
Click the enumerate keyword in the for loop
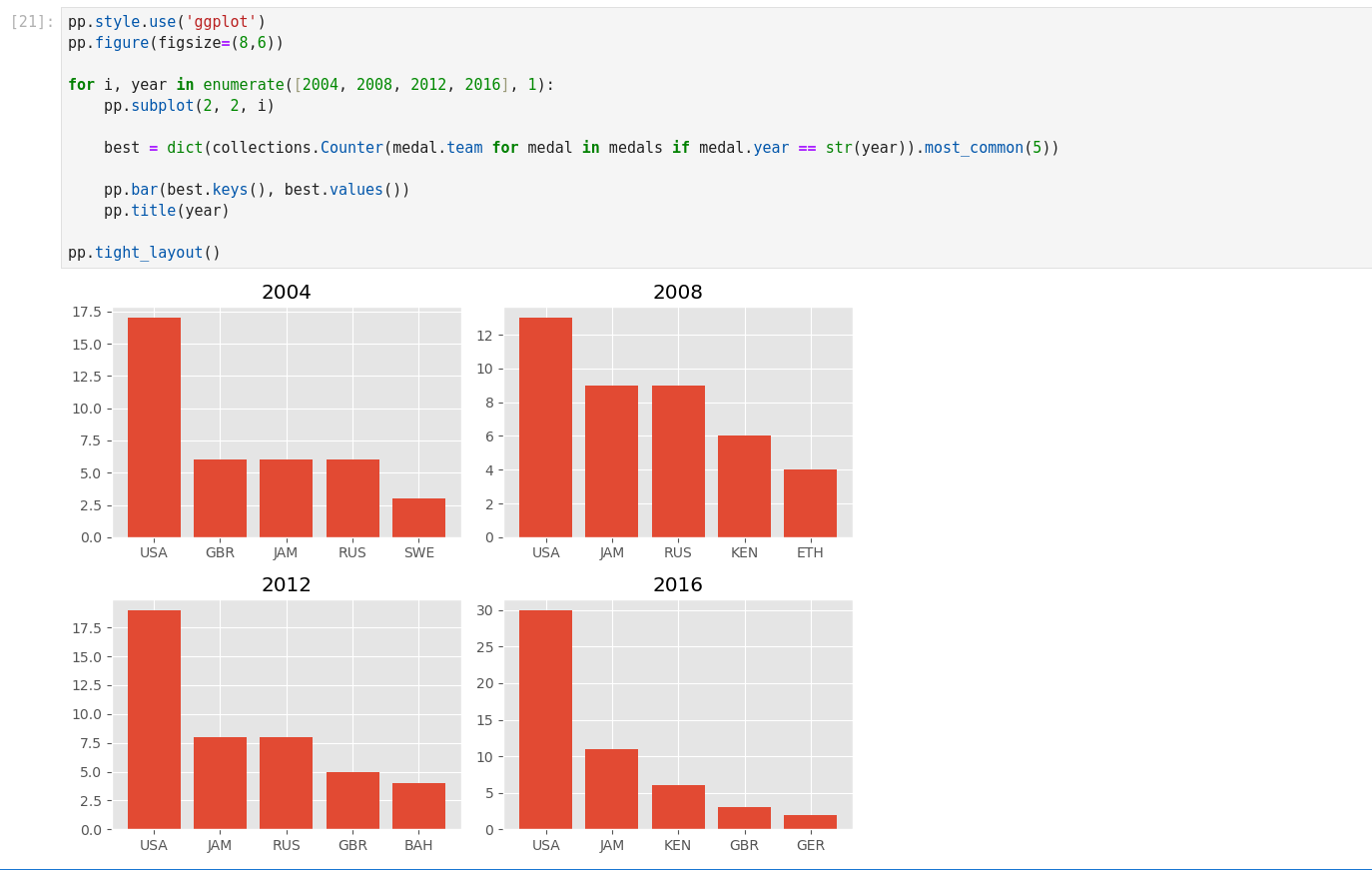[243, 85]
